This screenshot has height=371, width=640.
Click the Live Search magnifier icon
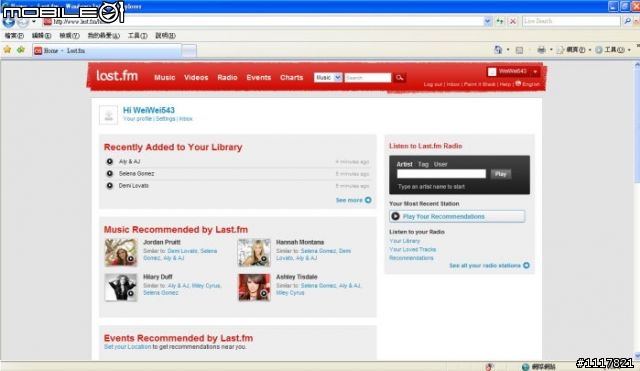(627, 21)
